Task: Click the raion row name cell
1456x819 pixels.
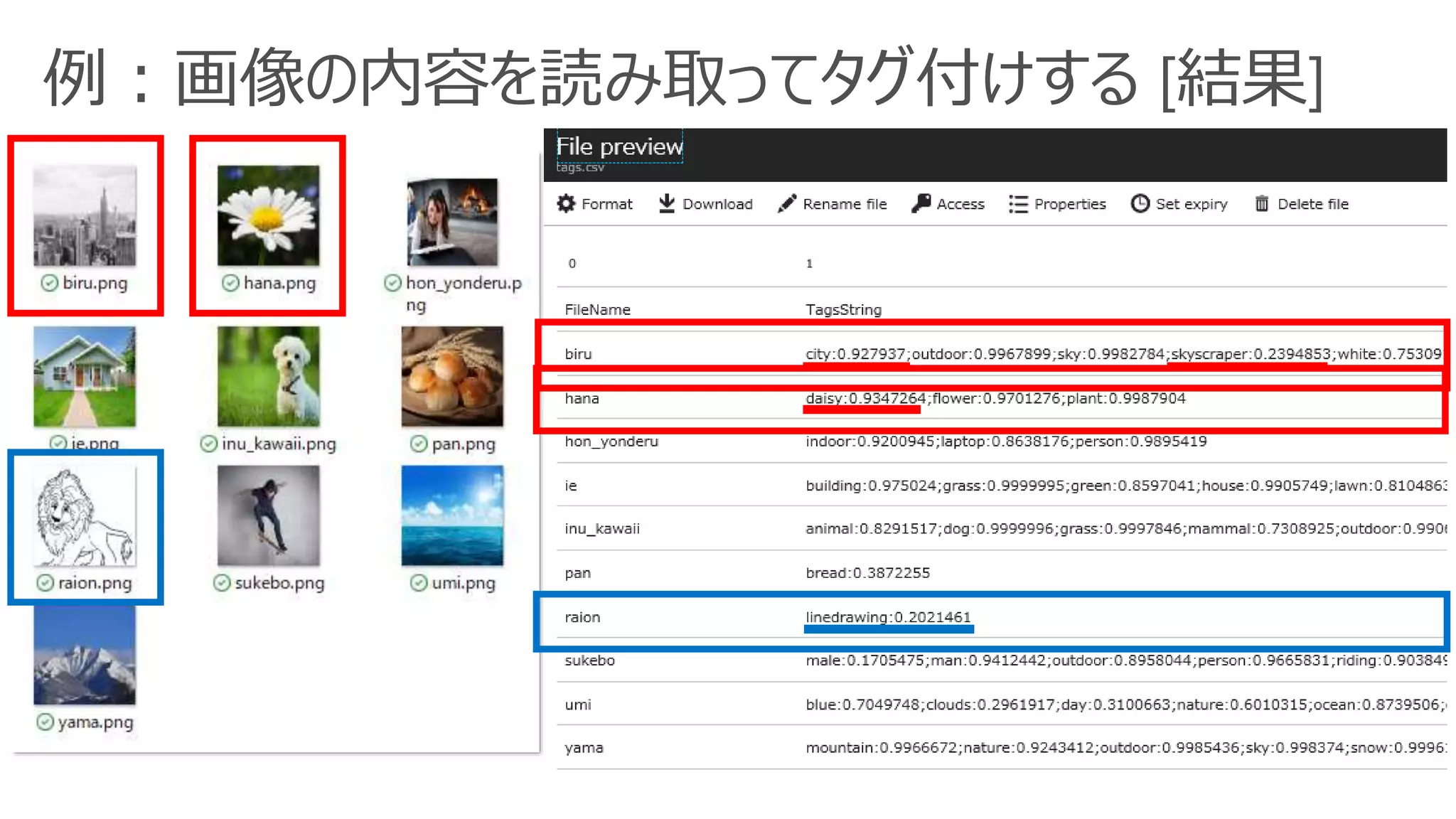Action: point(582,617)
